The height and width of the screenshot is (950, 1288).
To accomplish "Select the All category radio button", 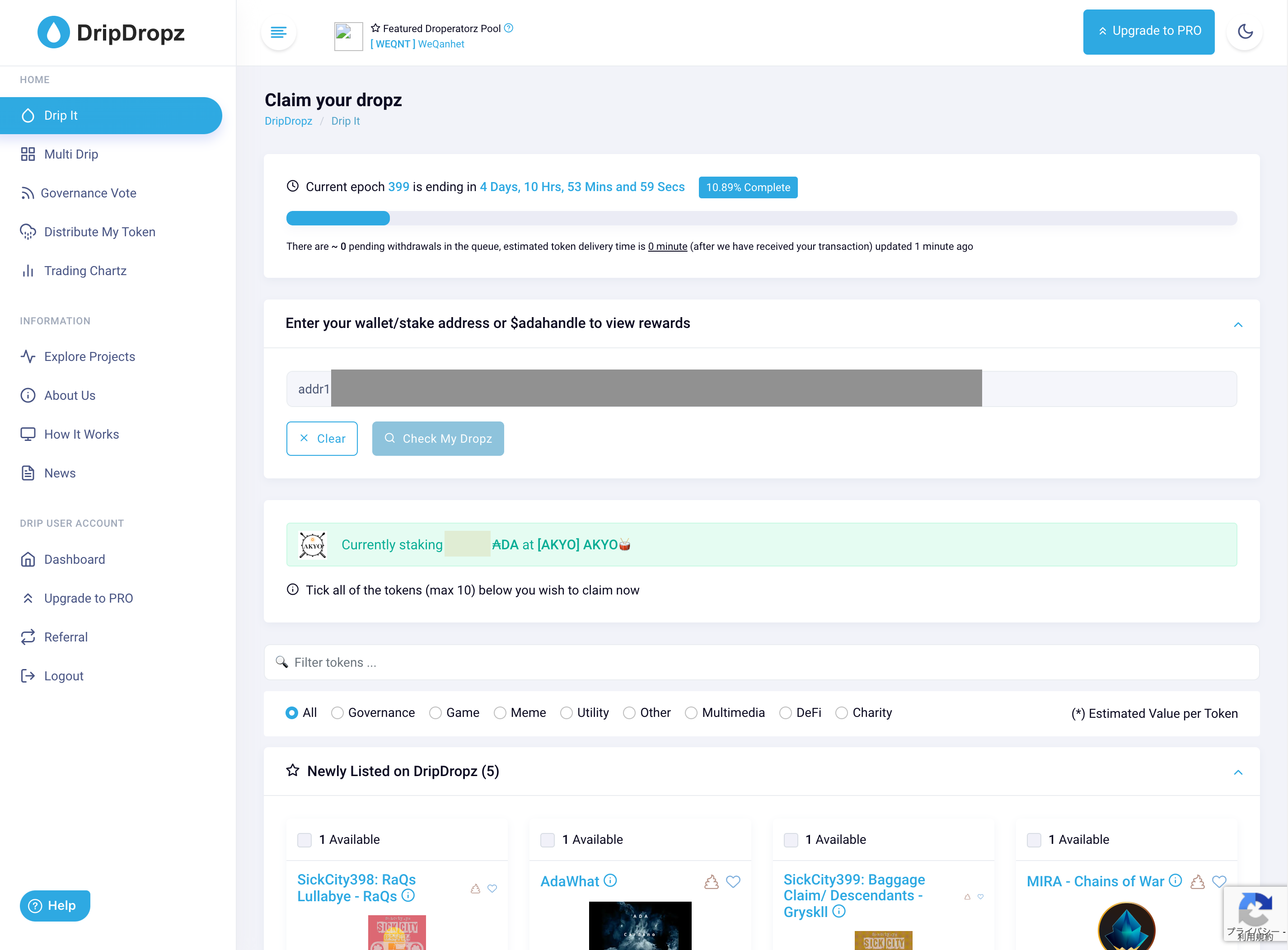I will [x=292, y=712].
